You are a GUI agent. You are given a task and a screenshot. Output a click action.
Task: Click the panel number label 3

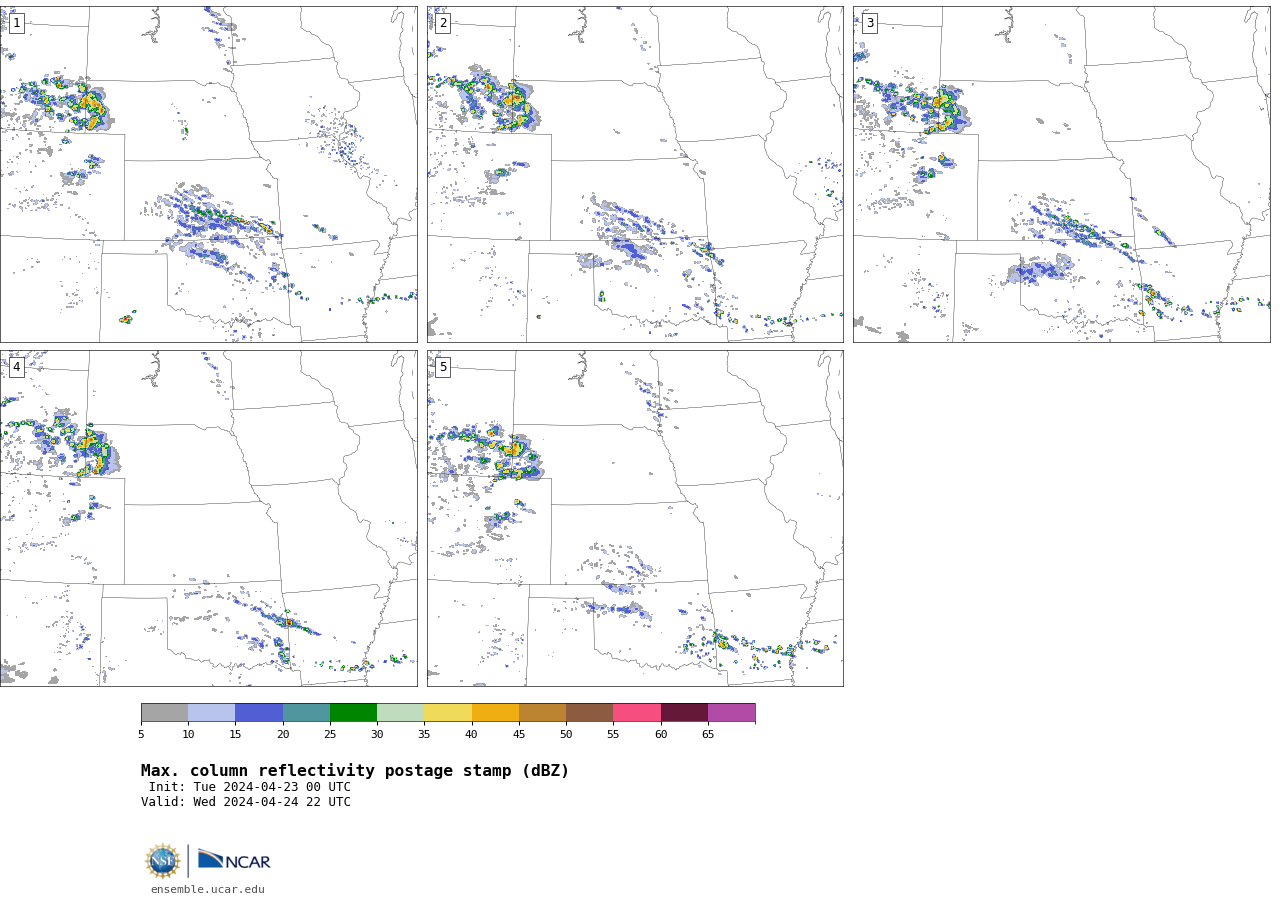(869, 23)
